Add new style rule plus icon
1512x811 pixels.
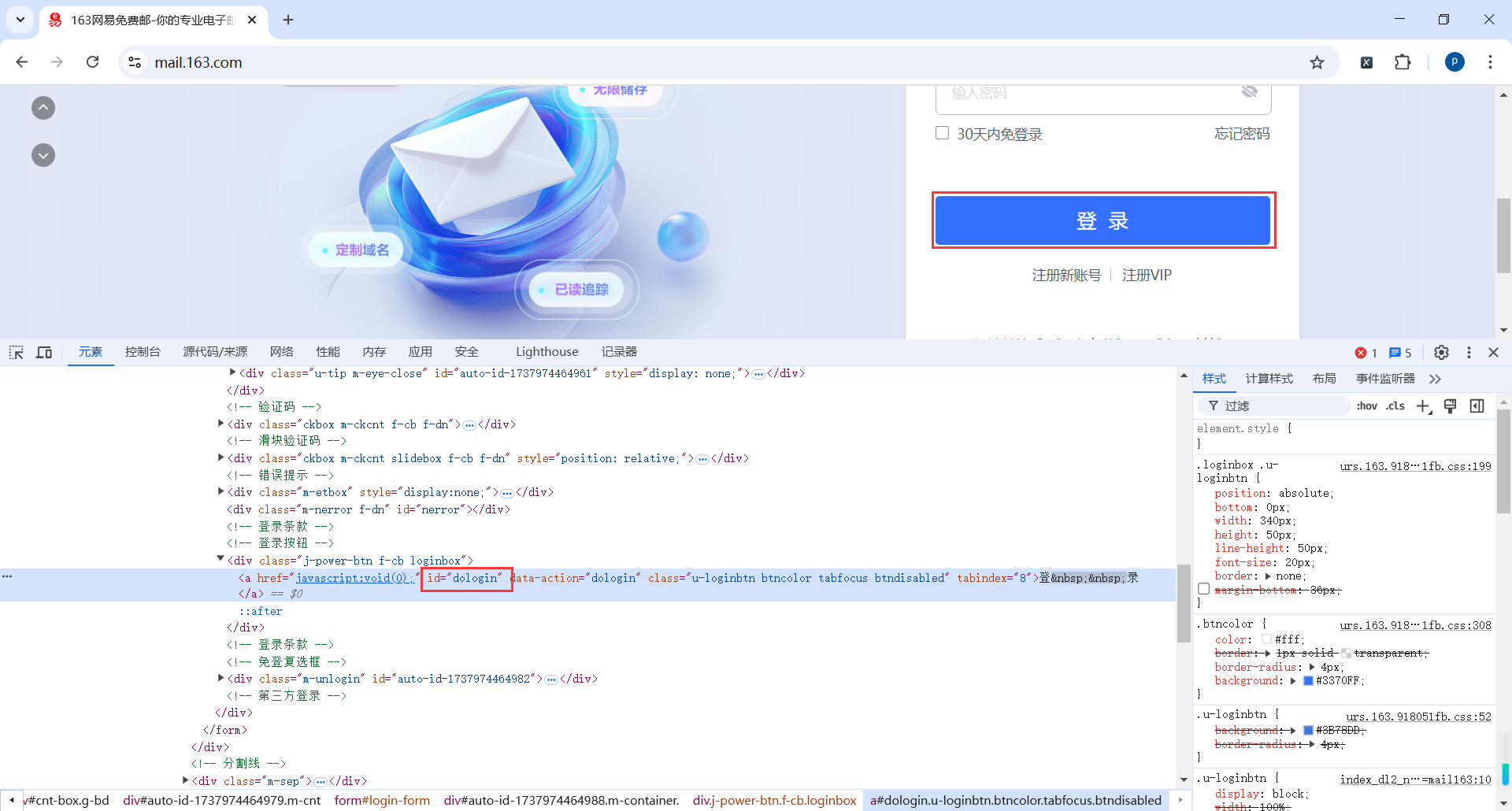click(1424, 405)
